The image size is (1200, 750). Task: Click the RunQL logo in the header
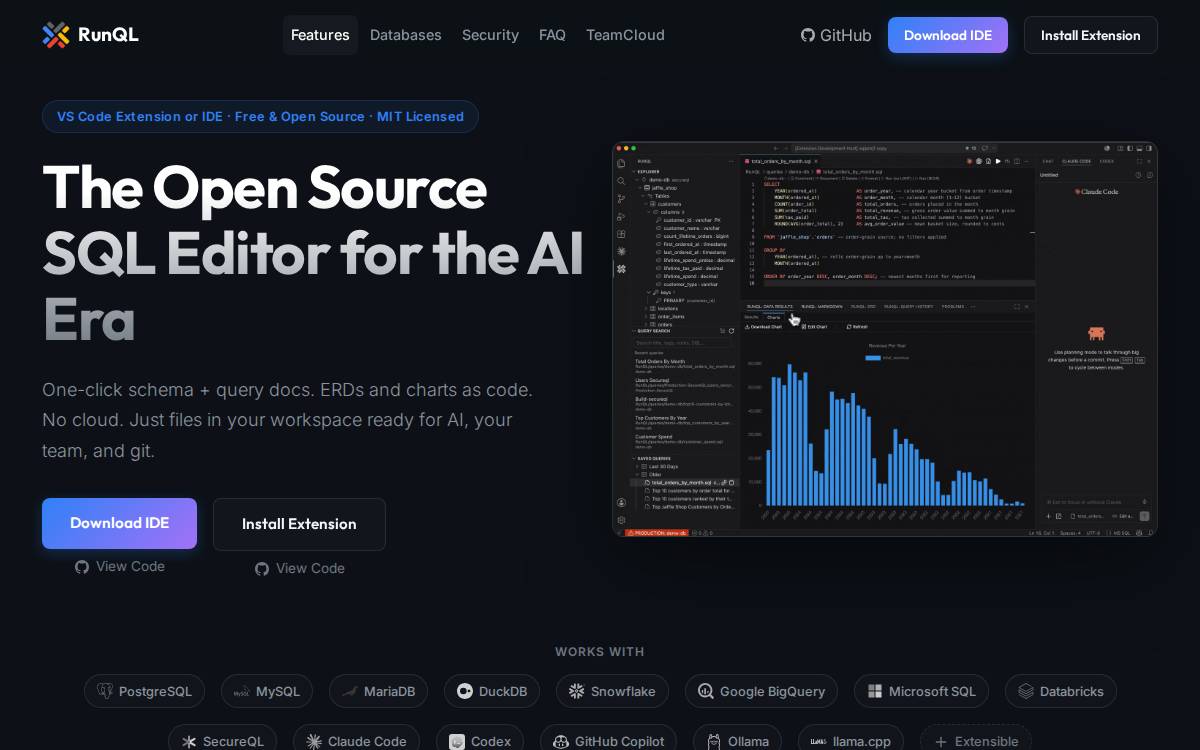[x=90, y=35]
